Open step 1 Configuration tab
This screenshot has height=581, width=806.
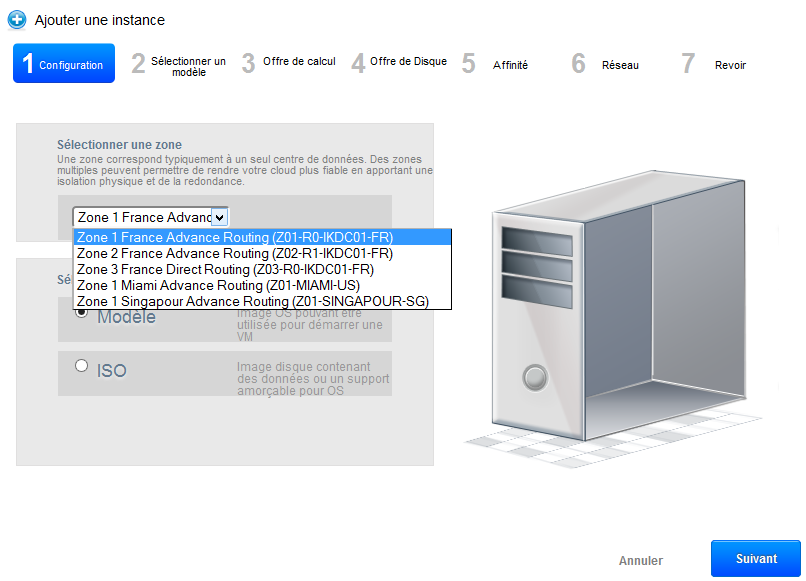[x=64, y=65]
